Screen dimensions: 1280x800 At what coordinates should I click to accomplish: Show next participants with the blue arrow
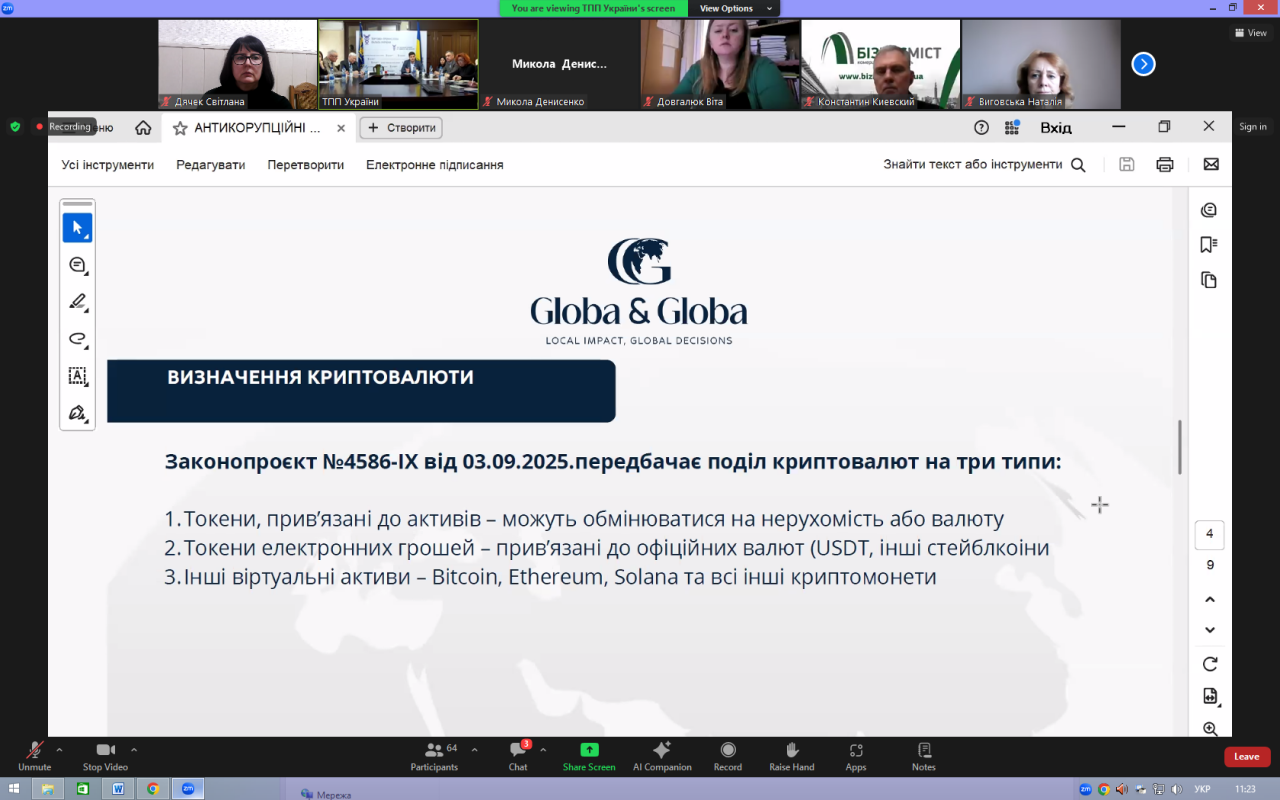(1143, 64)
